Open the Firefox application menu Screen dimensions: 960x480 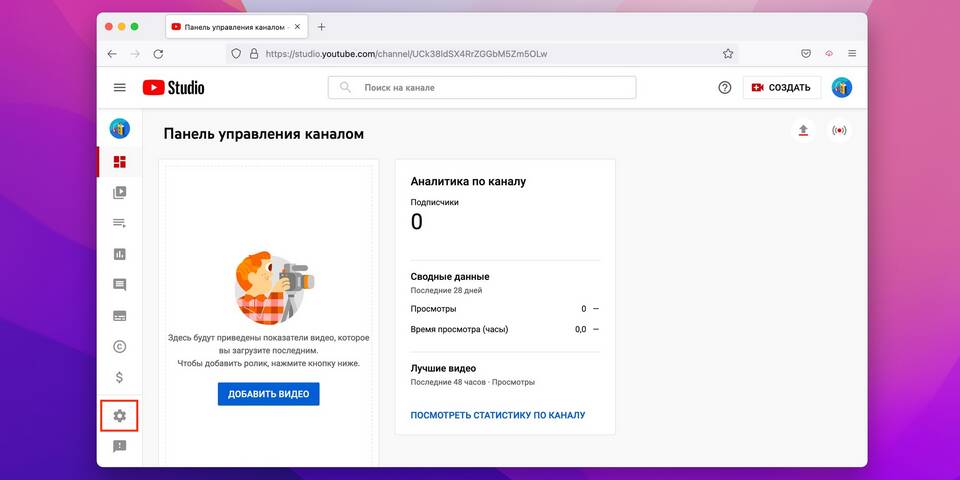[852, 54]
